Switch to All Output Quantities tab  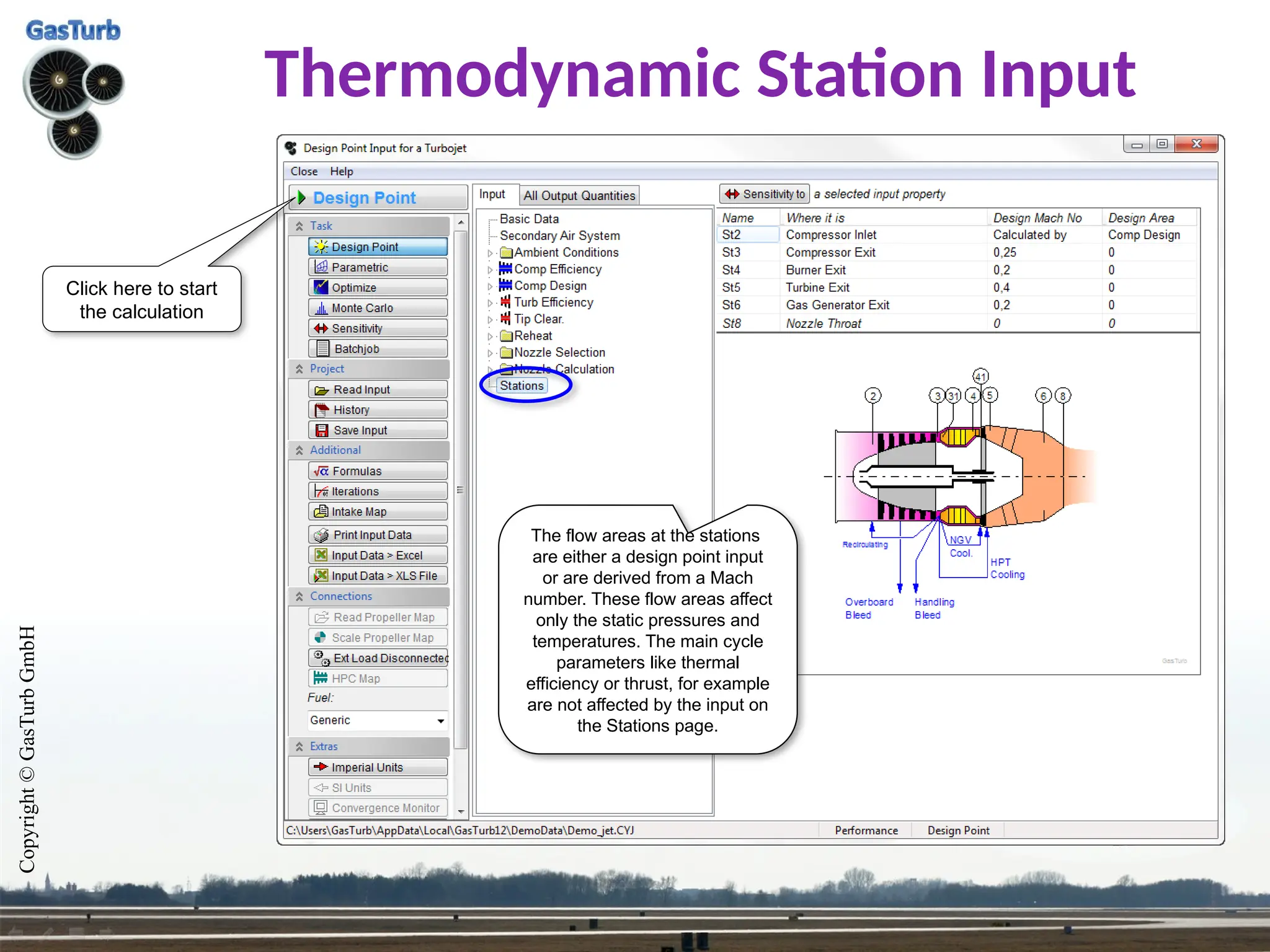(x=579, y=196)
